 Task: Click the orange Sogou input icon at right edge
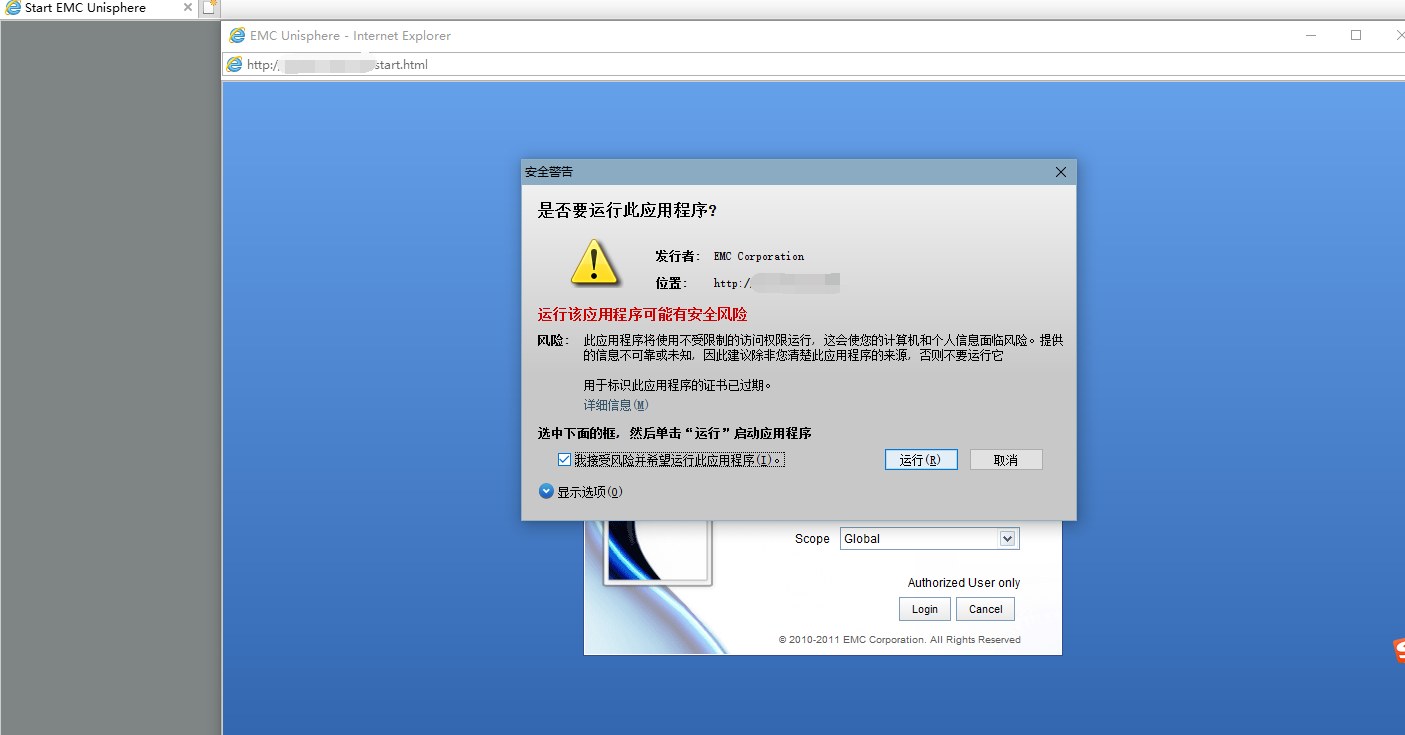(x=1399, y=651)
